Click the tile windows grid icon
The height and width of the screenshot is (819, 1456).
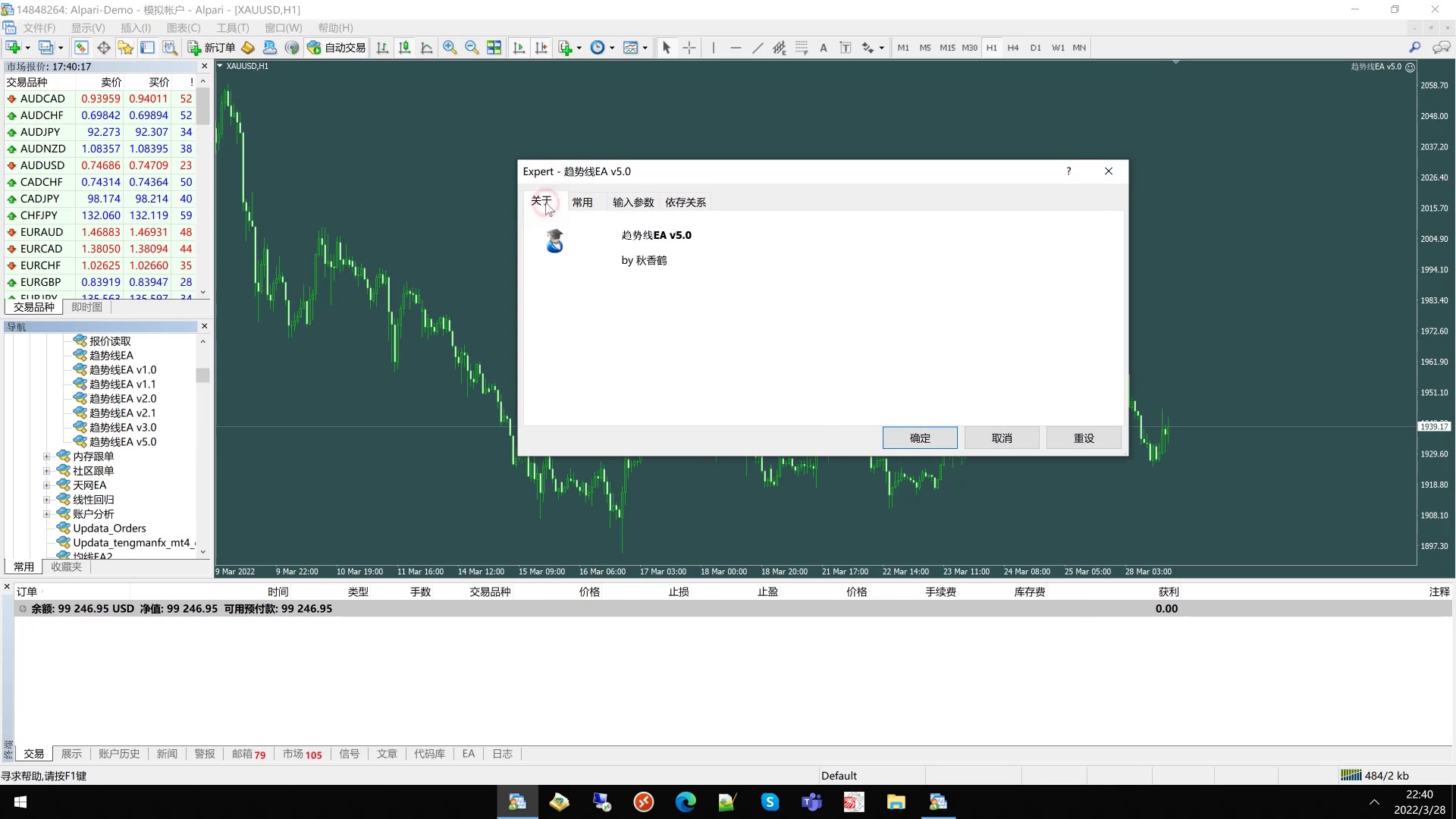(x=494, y=48)
